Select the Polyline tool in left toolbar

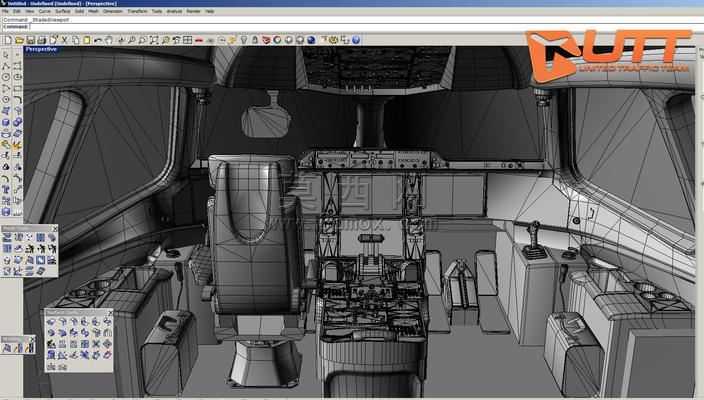click(x=6, y=66)
